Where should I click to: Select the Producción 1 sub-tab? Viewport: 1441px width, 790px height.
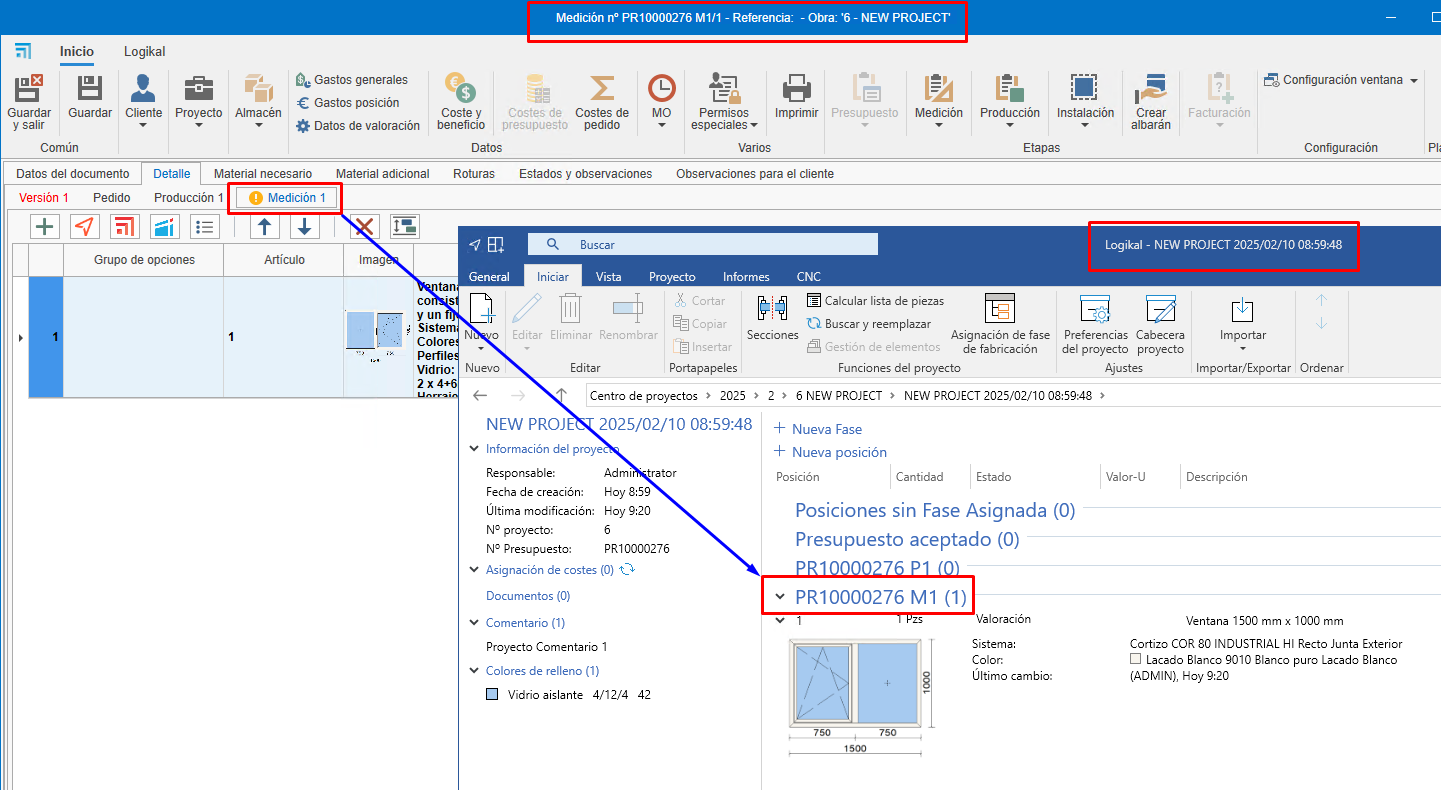pyautogui.click(x=189, y=198)
